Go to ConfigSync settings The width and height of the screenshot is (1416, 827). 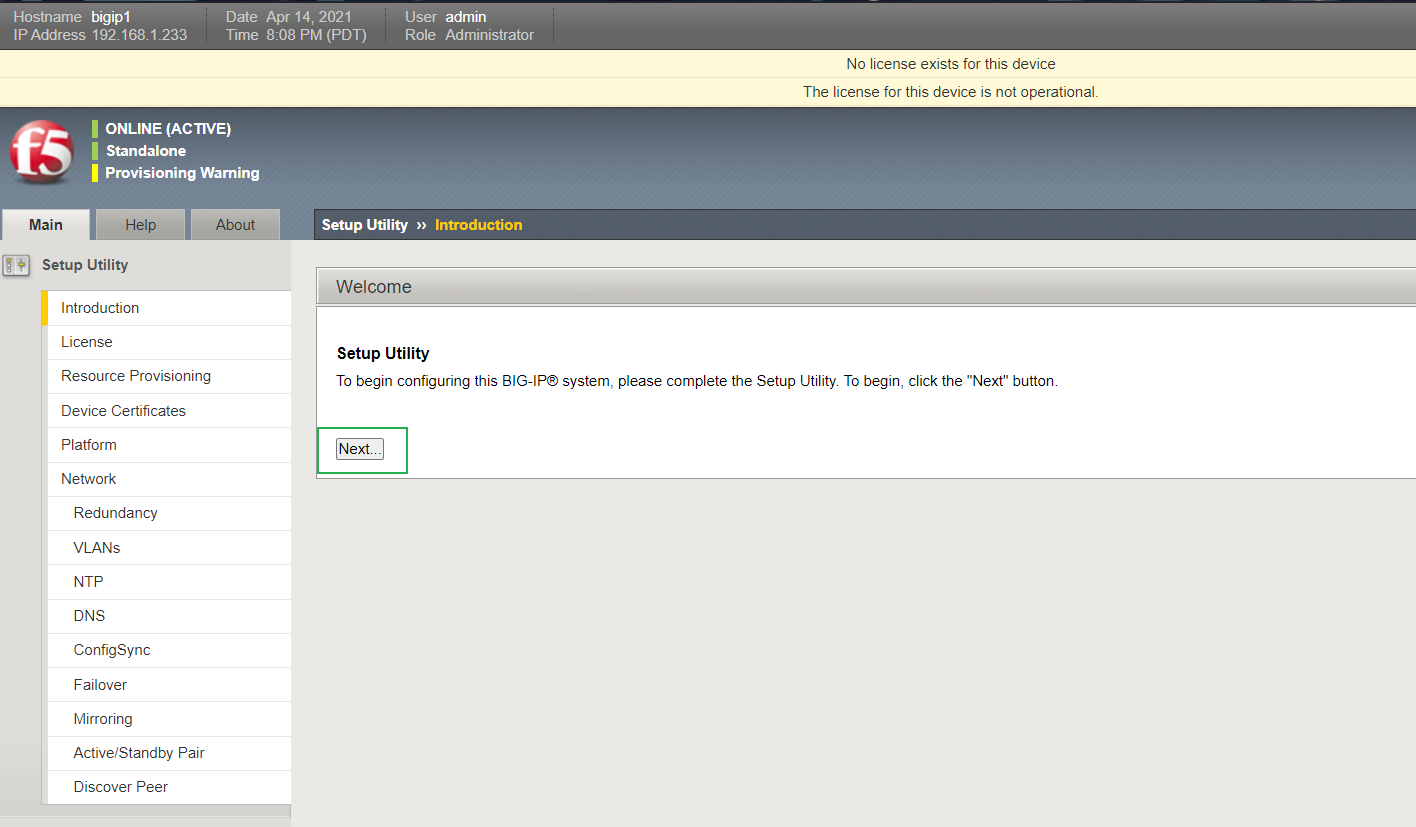pyautogui.click(x=167, y=650)
